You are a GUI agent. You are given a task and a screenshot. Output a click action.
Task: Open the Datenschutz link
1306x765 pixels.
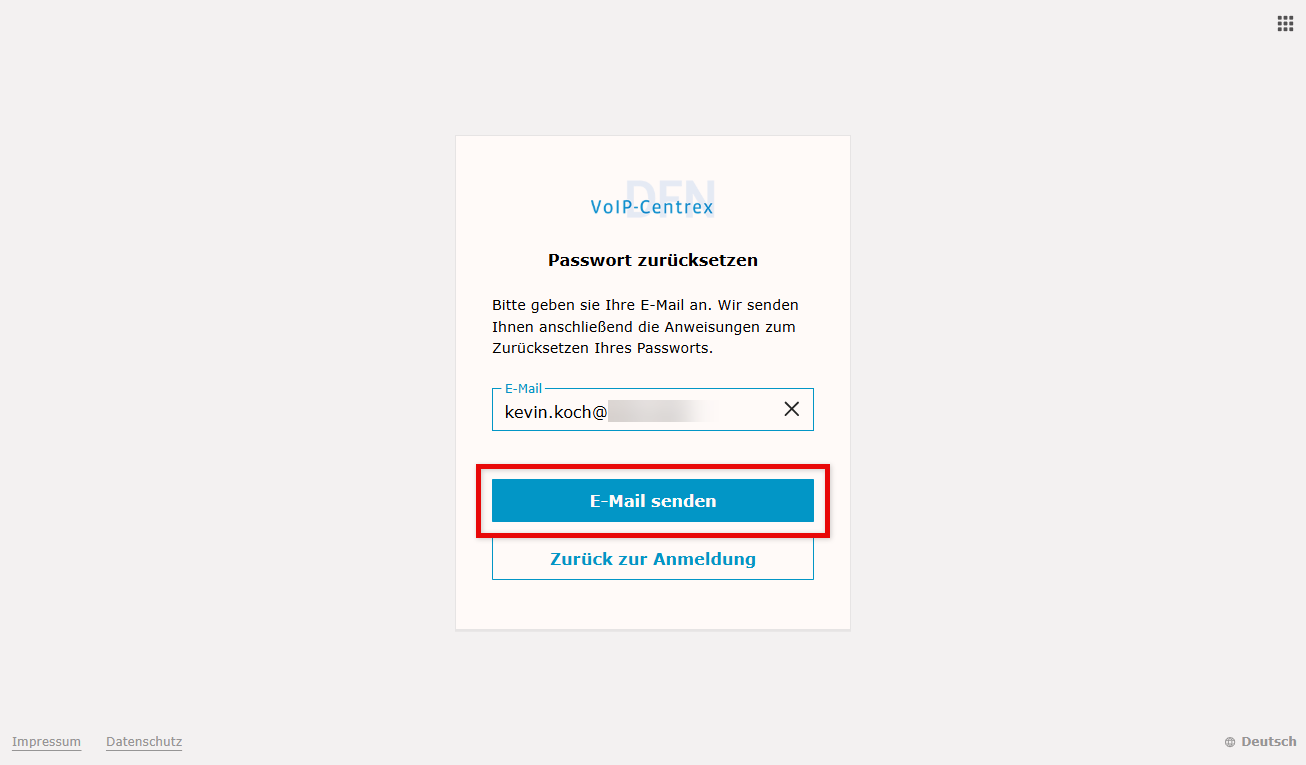[144, 742]
